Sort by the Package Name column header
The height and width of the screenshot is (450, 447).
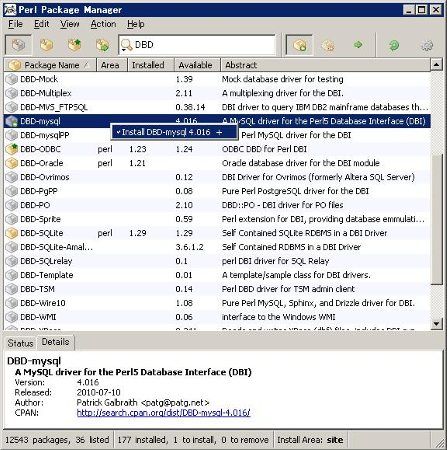pos(50,65)
